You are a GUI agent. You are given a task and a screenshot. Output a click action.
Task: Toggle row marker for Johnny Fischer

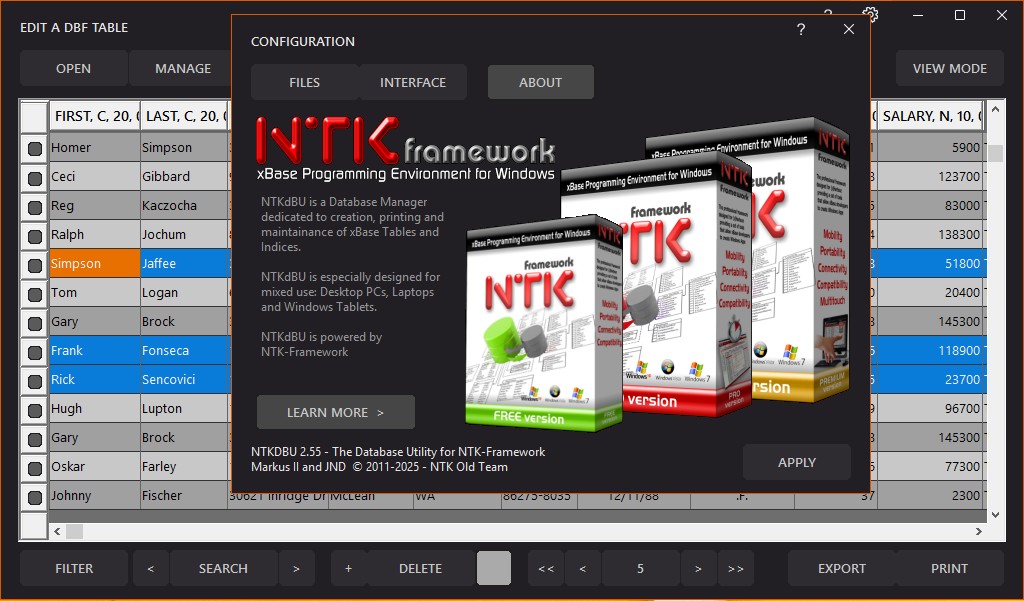(35, 496)
